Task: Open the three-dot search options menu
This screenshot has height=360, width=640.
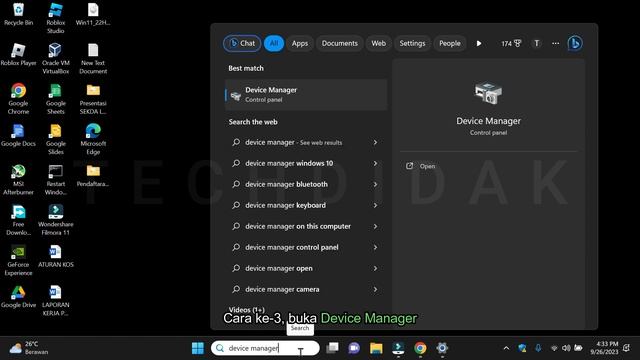Action: [556, 43]
